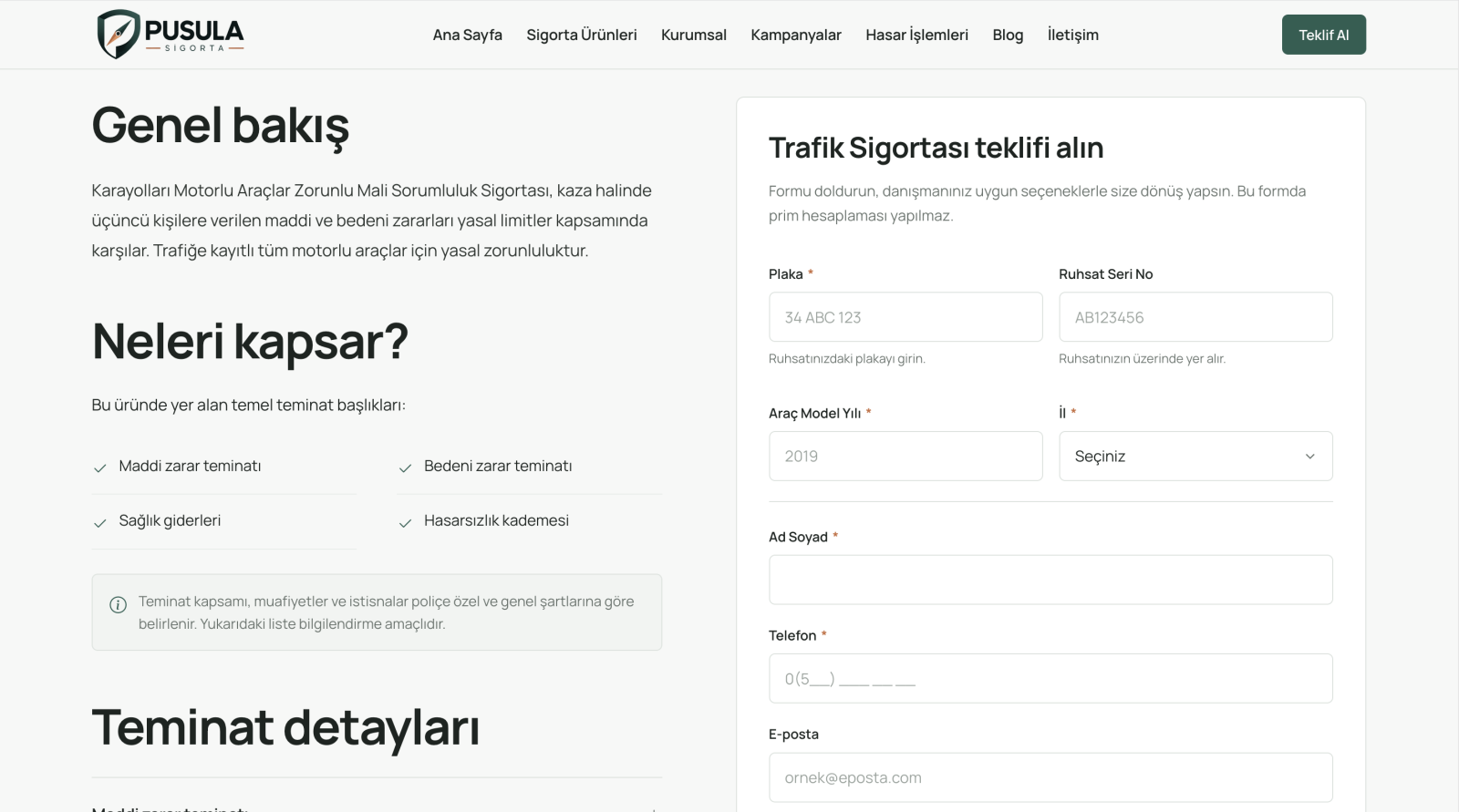Focus the Ad Soyad input
Image resolution: width=1459 pixels, height=812 pixels.
click(1050, 580)
